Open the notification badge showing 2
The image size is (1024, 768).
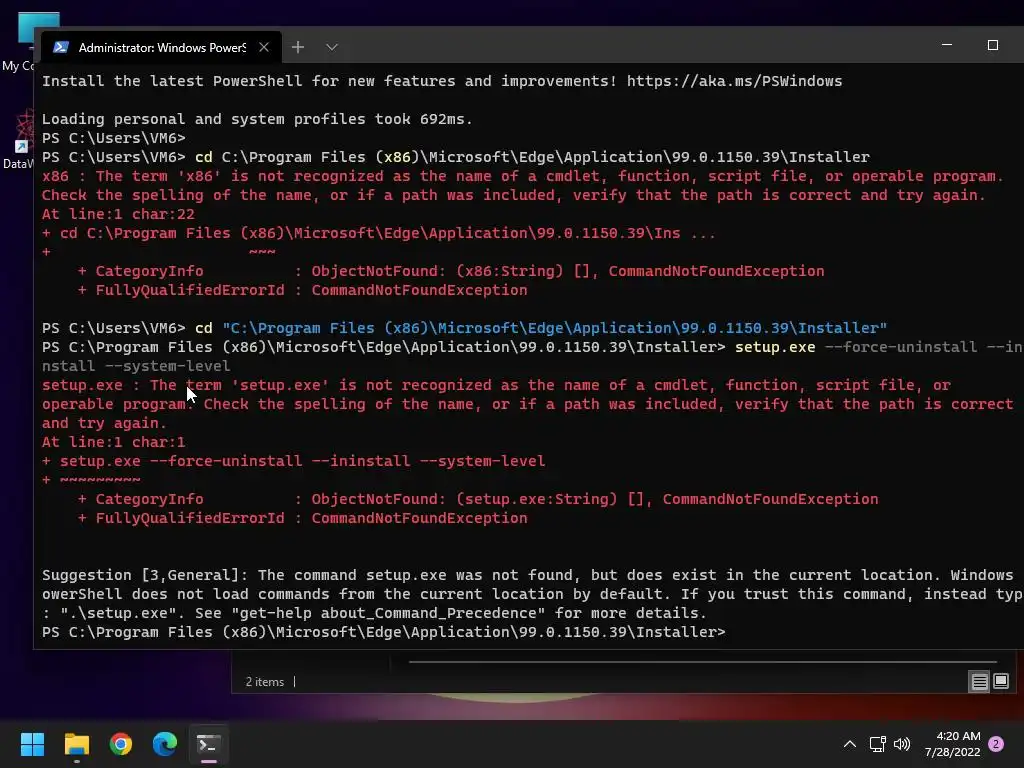click(x=996, y=744)
